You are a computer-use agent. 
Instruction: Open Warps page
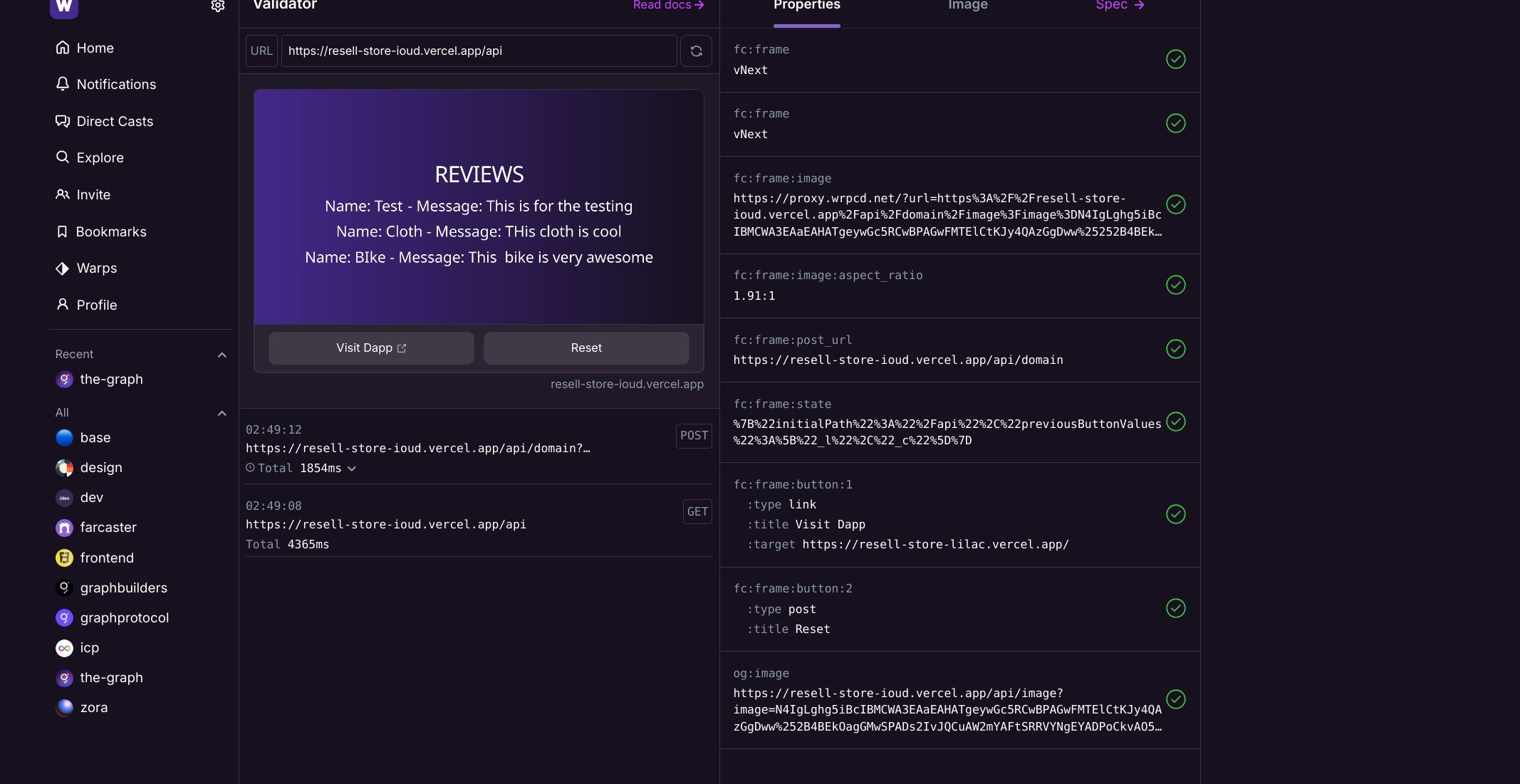click(x=86, y=268)
